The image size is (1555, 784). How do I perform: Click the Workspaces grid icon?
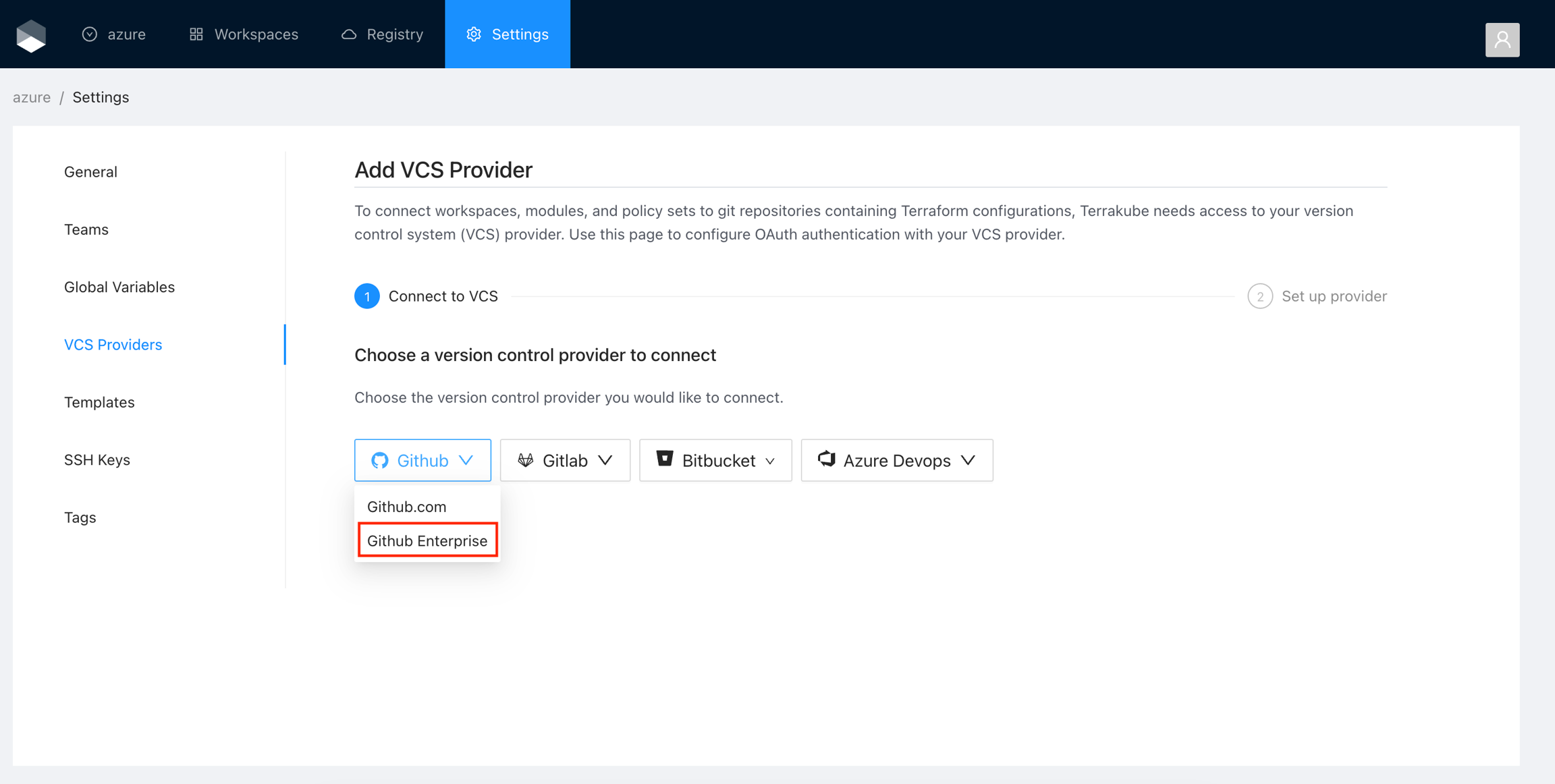[196, 34]
